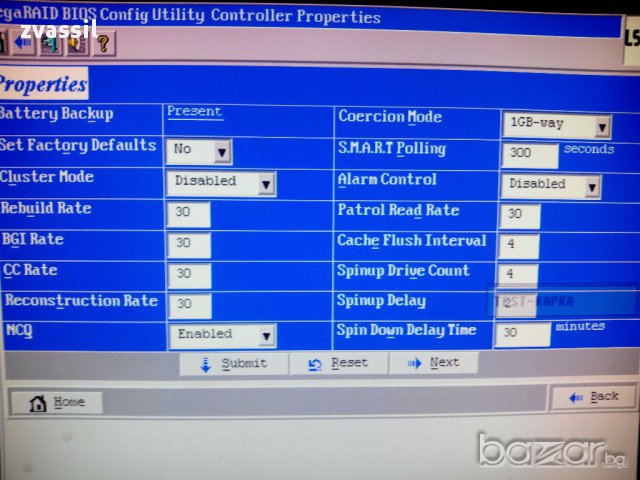The width and height of the screenshot is (640, 480).
Task: Click the undo arrow icon on Reset
Action: coord(315,364)
